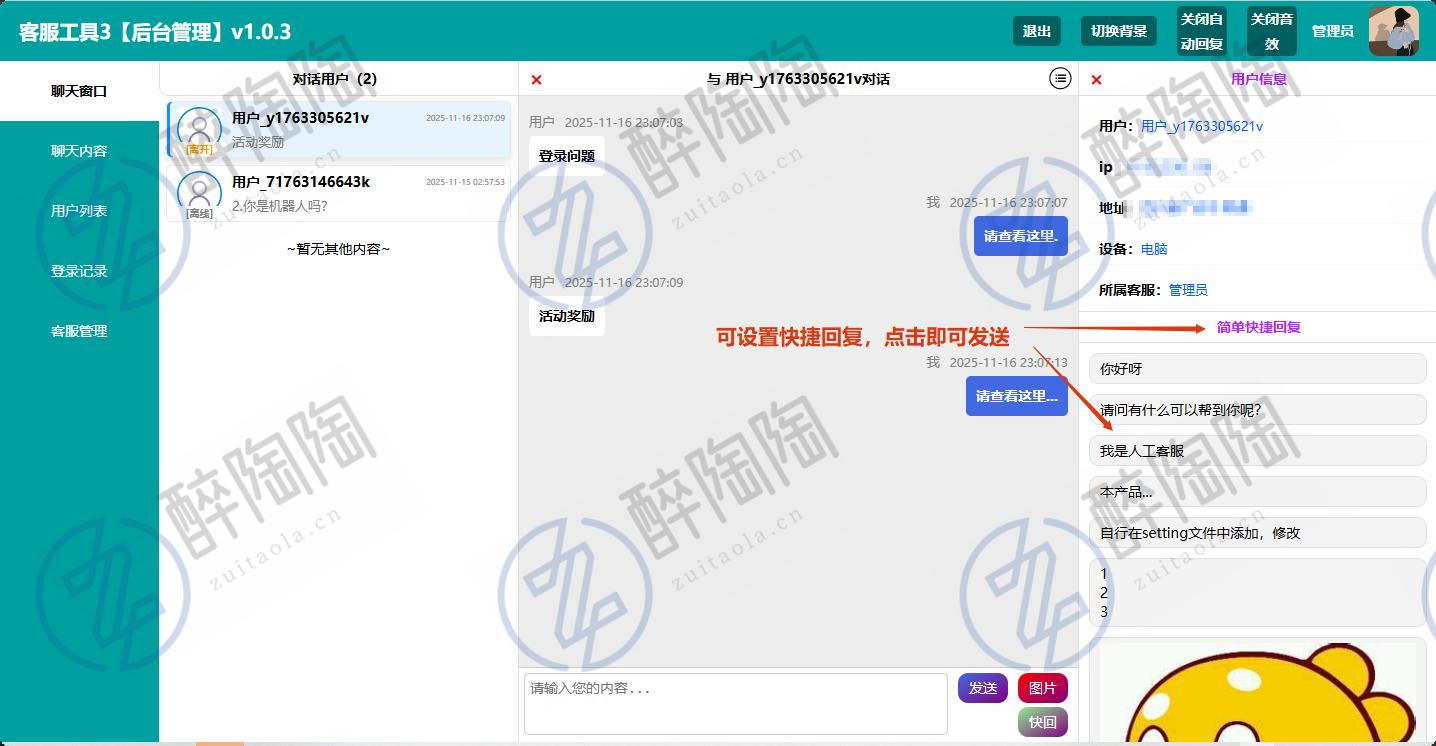1436x746 pixels.
Task: Click the message input text box
Action: click(x=735, y=704)
